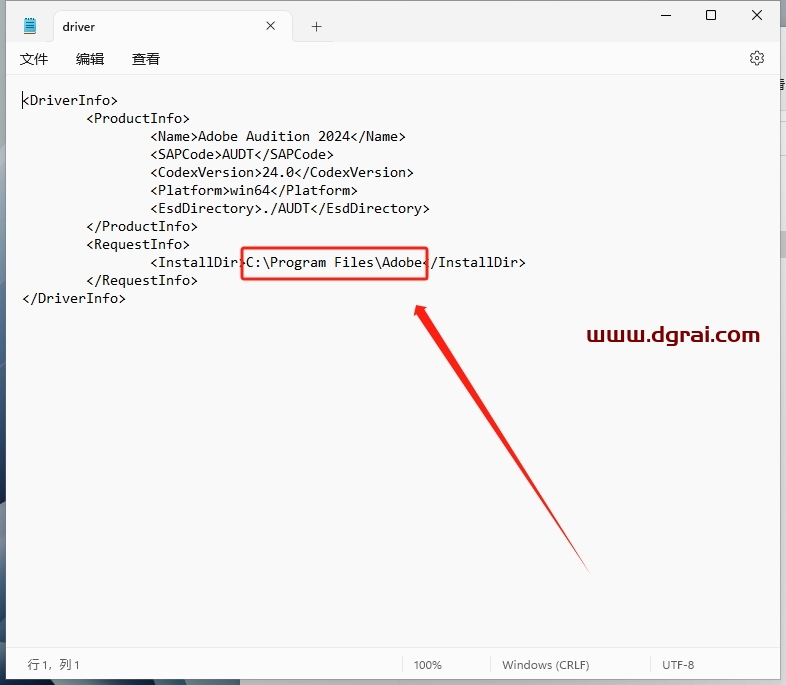
Task: Open the 编辑 menu
Action: click(90, 59)
